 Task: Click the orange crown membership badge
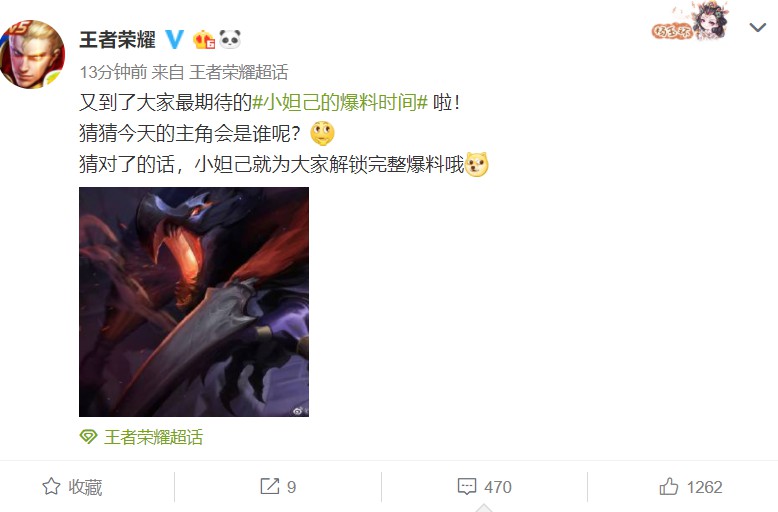point(203,39)
